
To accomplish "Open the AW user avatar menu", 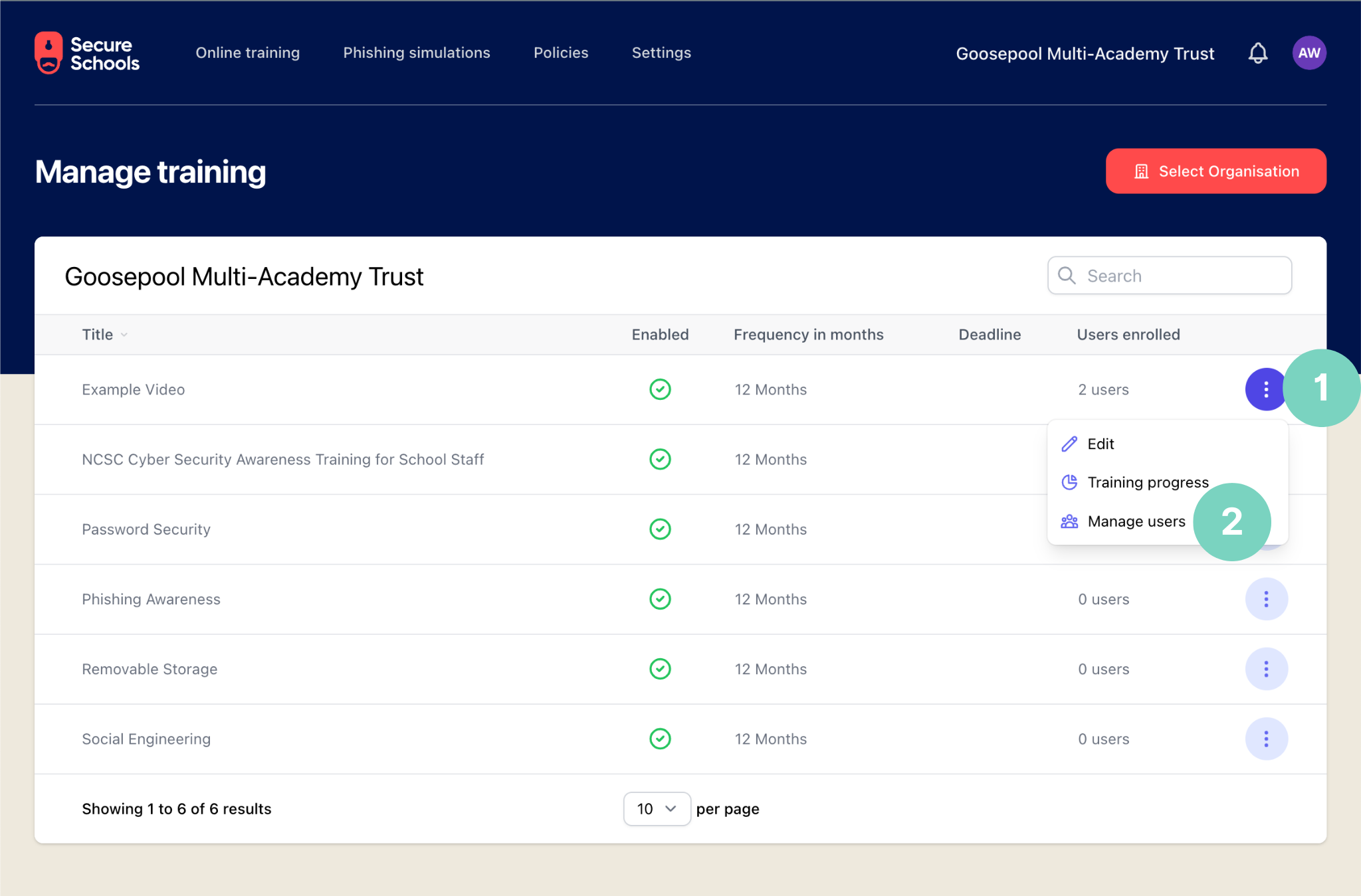I will coord(1309,53).
